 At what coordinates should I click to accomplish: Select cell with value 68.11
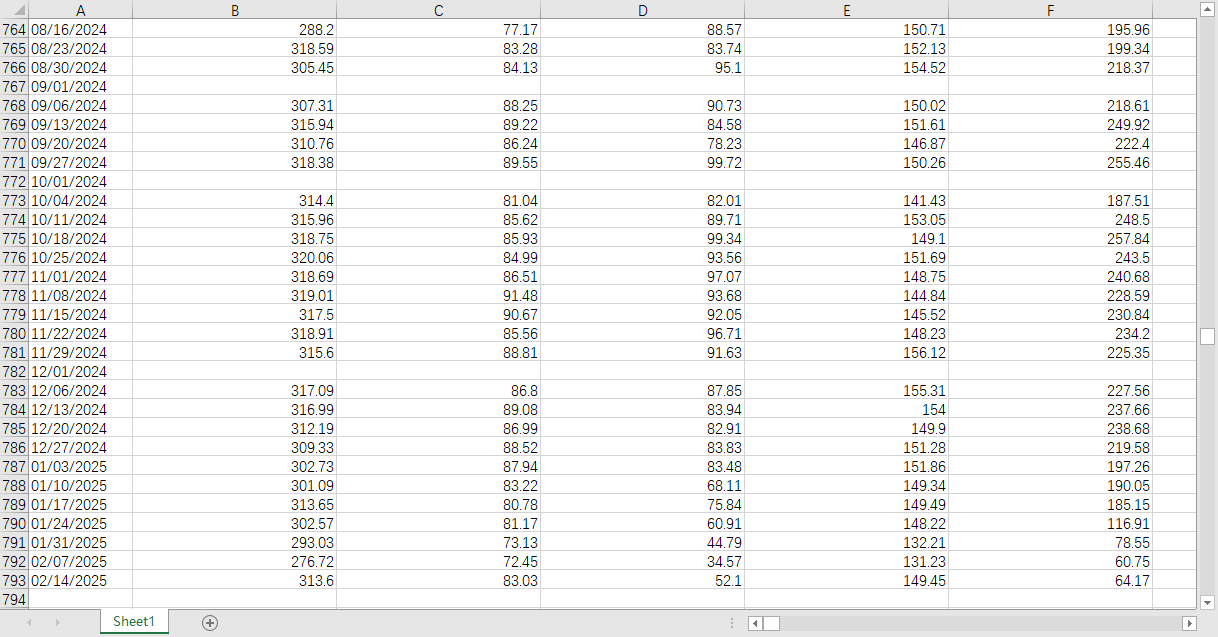[642, 486]
